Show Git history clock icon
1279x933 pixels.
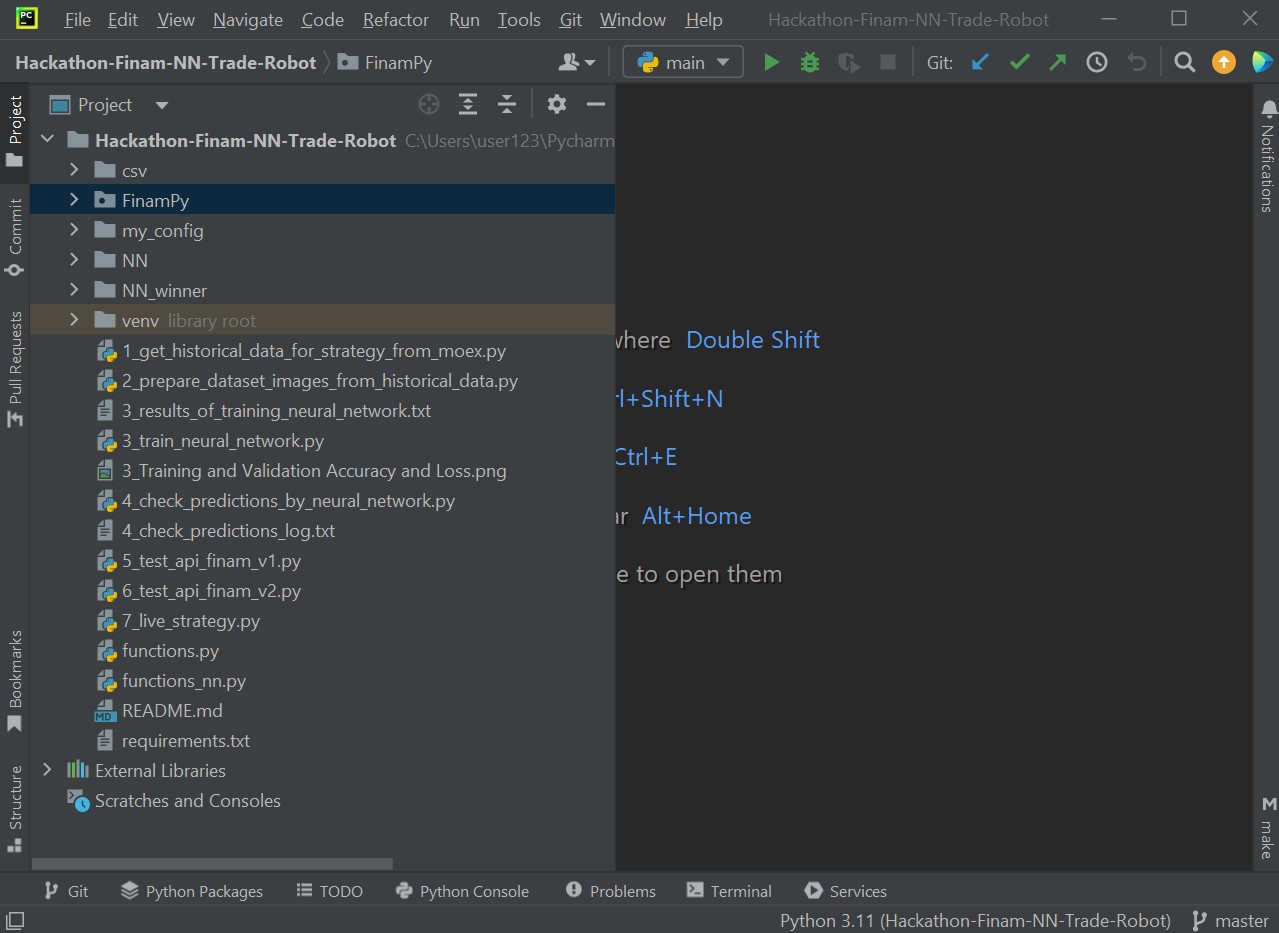coord(1097,62)
